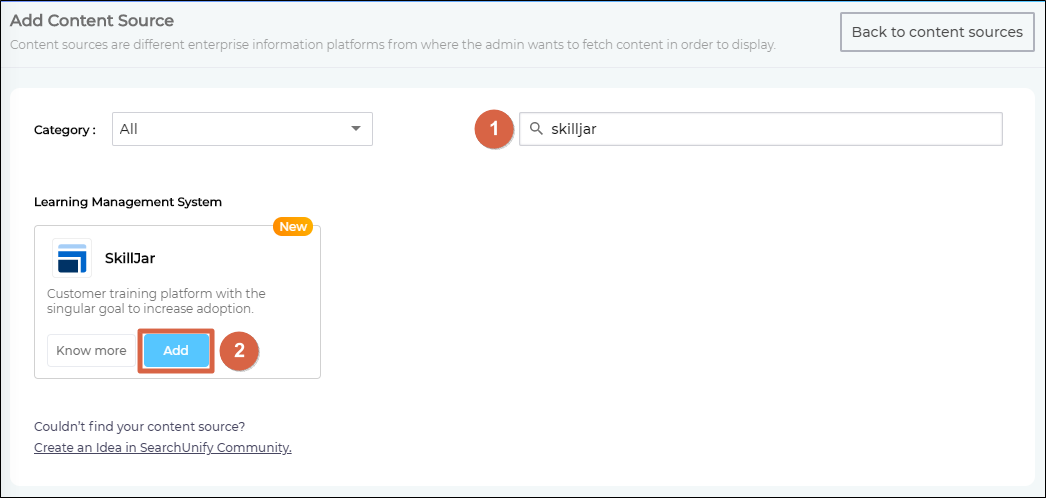The width and height of the screenshot is (1046, 498).
Task: Click the numbered step 1 marker
Action: click(x=494, y=129)
